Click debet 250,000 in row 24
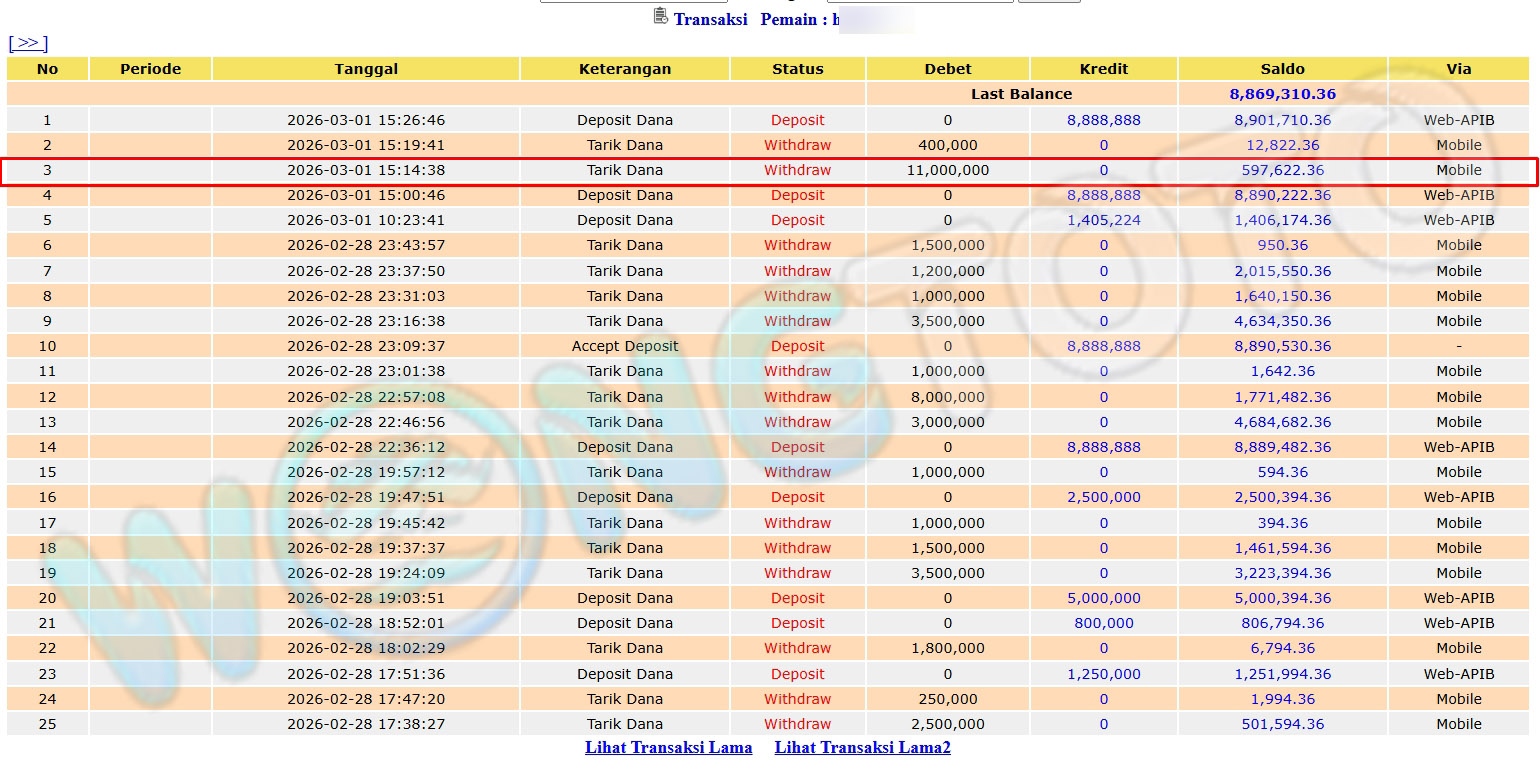The height and width of the screenshot is (775, 1540). pos(947,699)
